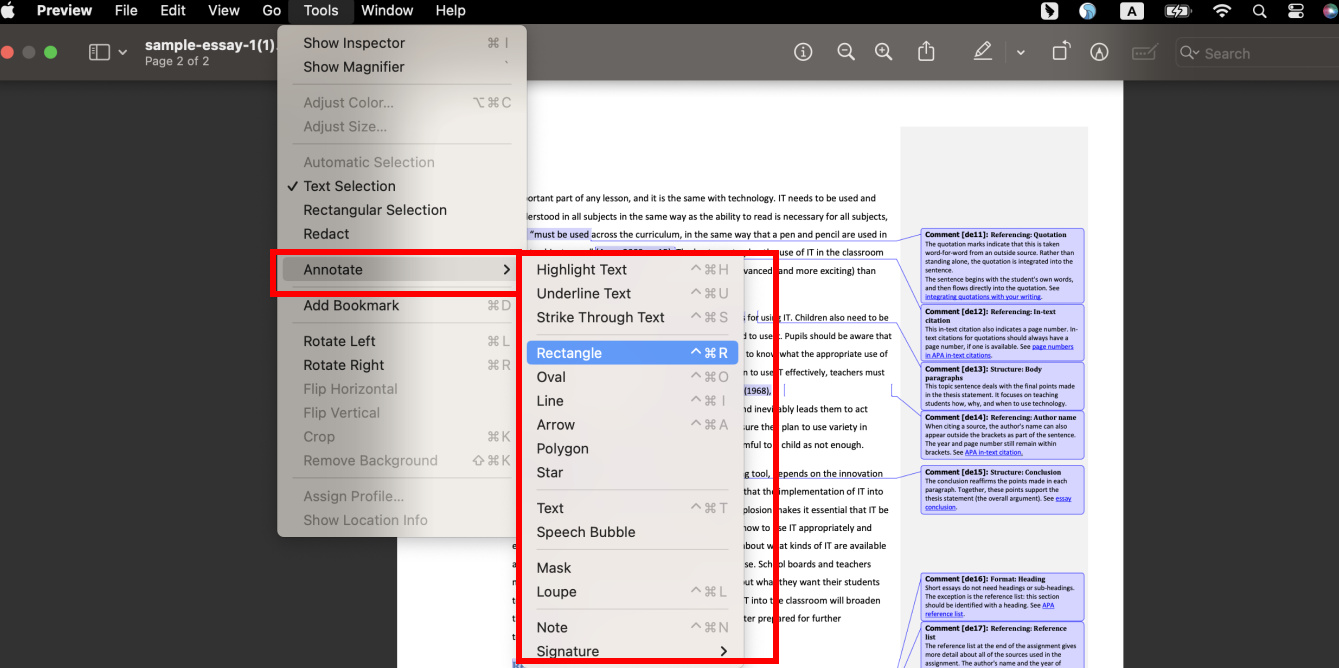Open Spotlight search from the menu bar
This screenshot has width=1339, height=668.
[1259, 12]
